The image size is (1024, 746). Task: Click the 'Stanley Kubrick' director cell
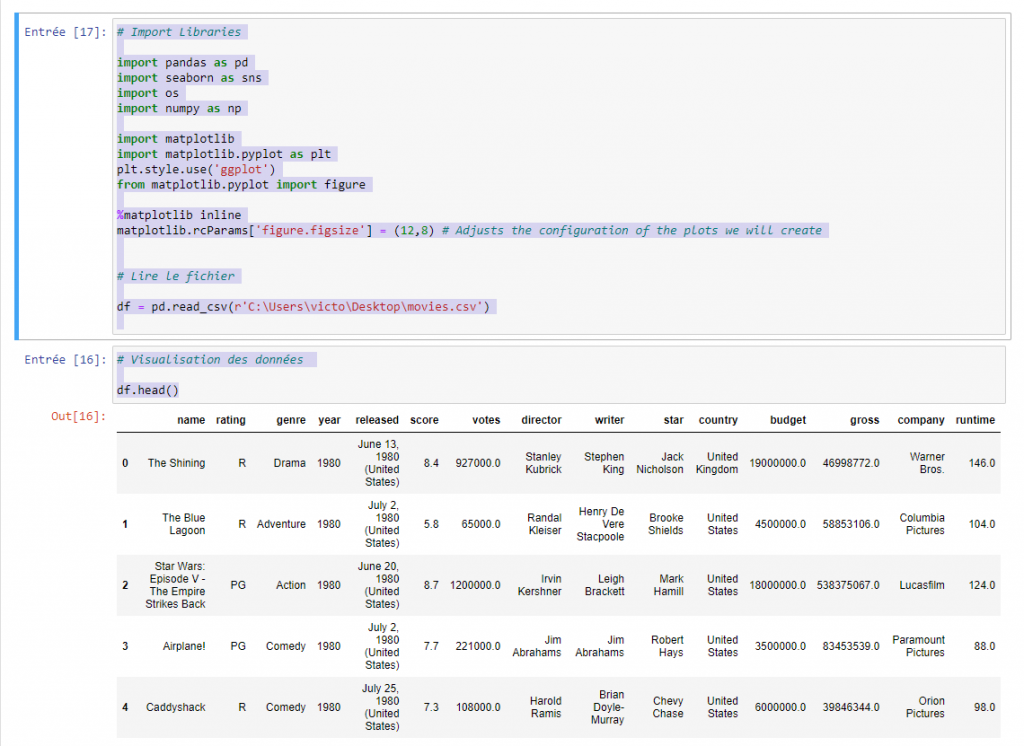543,463
